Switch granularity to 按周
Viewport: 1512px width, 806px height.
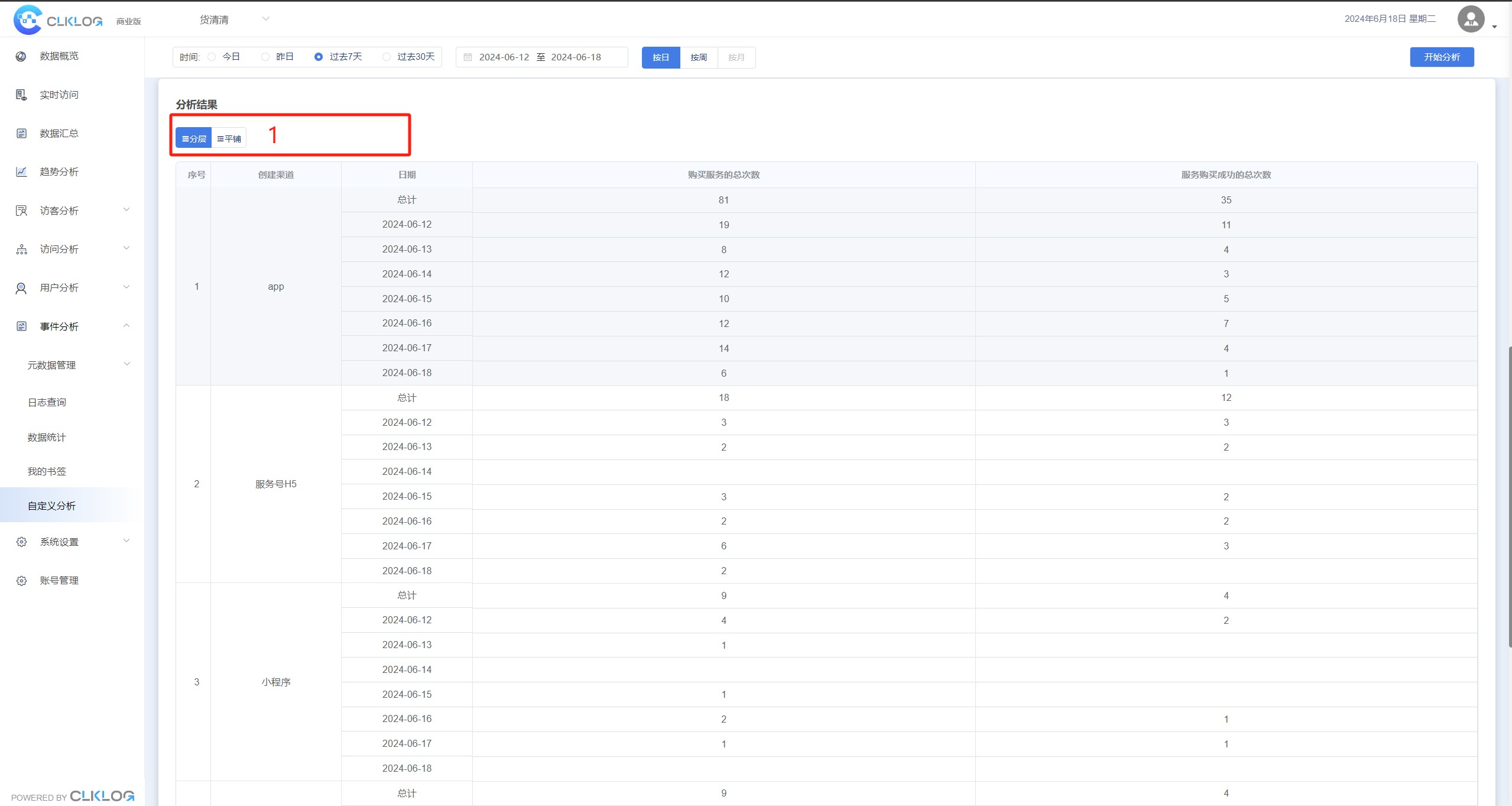(699, 57)
